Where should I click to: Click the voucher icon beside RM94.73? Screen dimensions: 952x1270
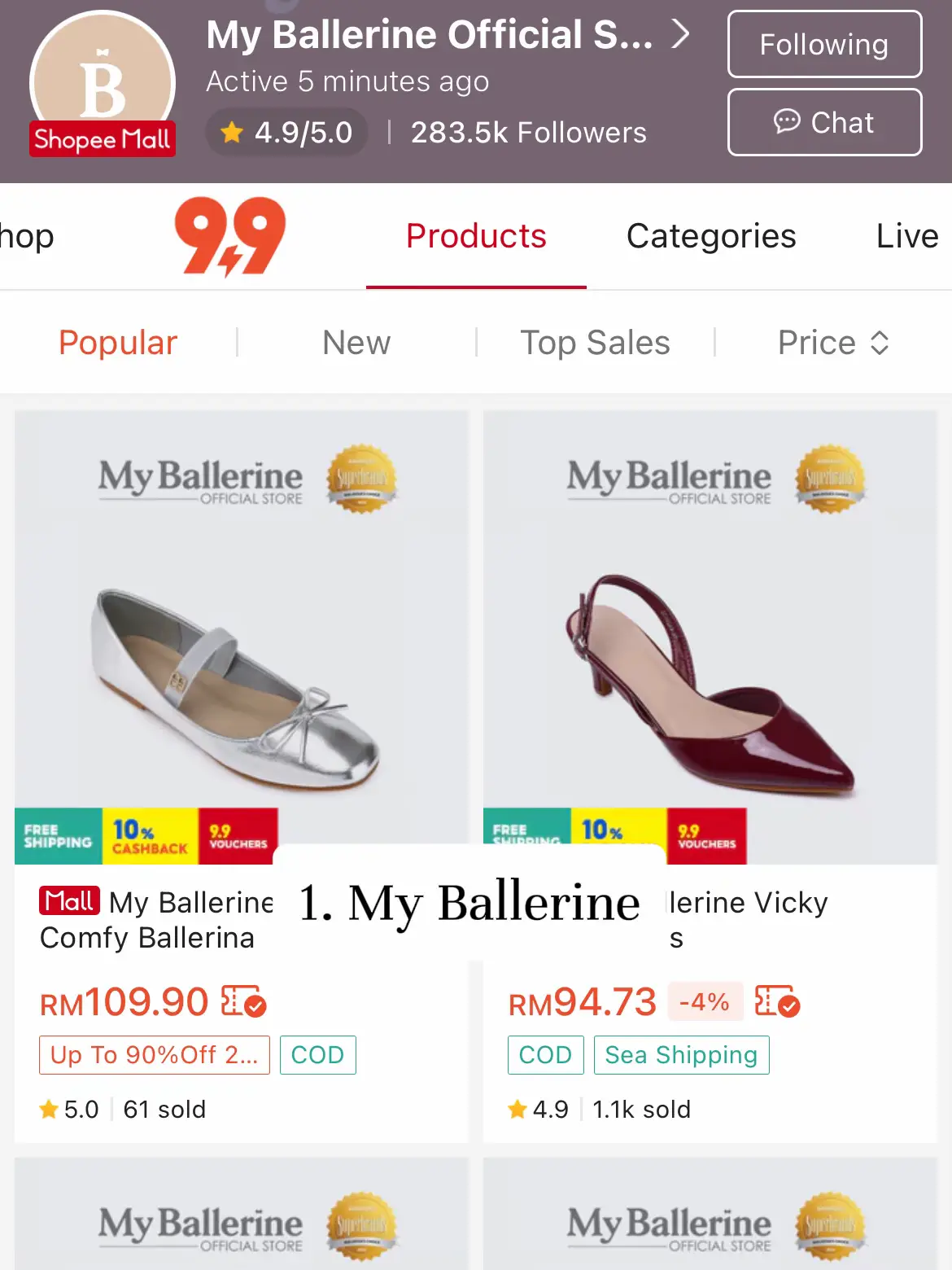click(x=776, y=1002)
